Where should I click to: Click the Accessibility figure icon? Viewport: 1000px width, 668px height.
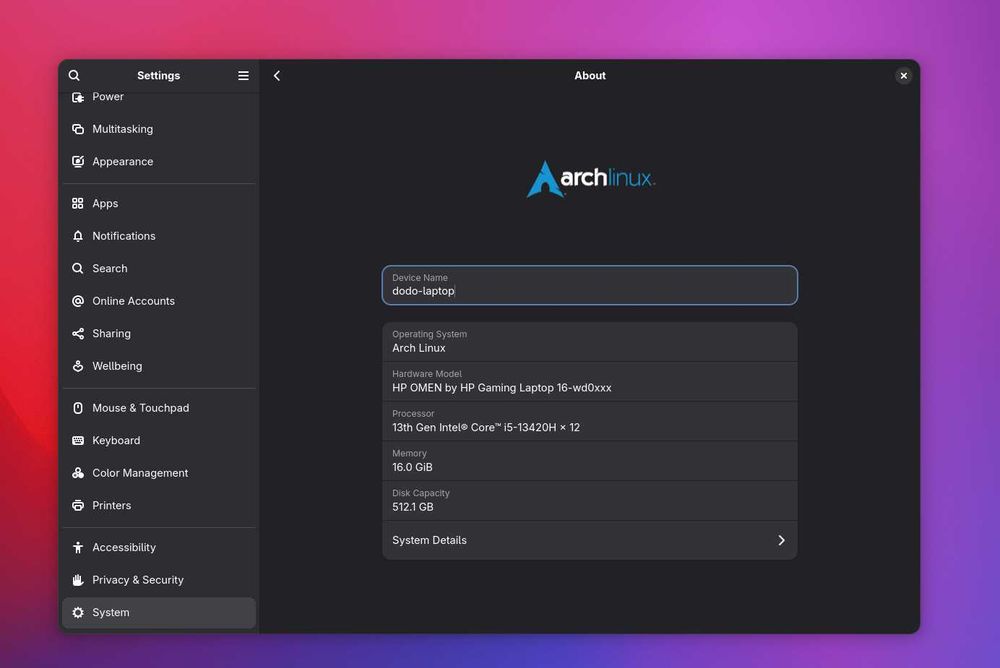tap(78, 547)
